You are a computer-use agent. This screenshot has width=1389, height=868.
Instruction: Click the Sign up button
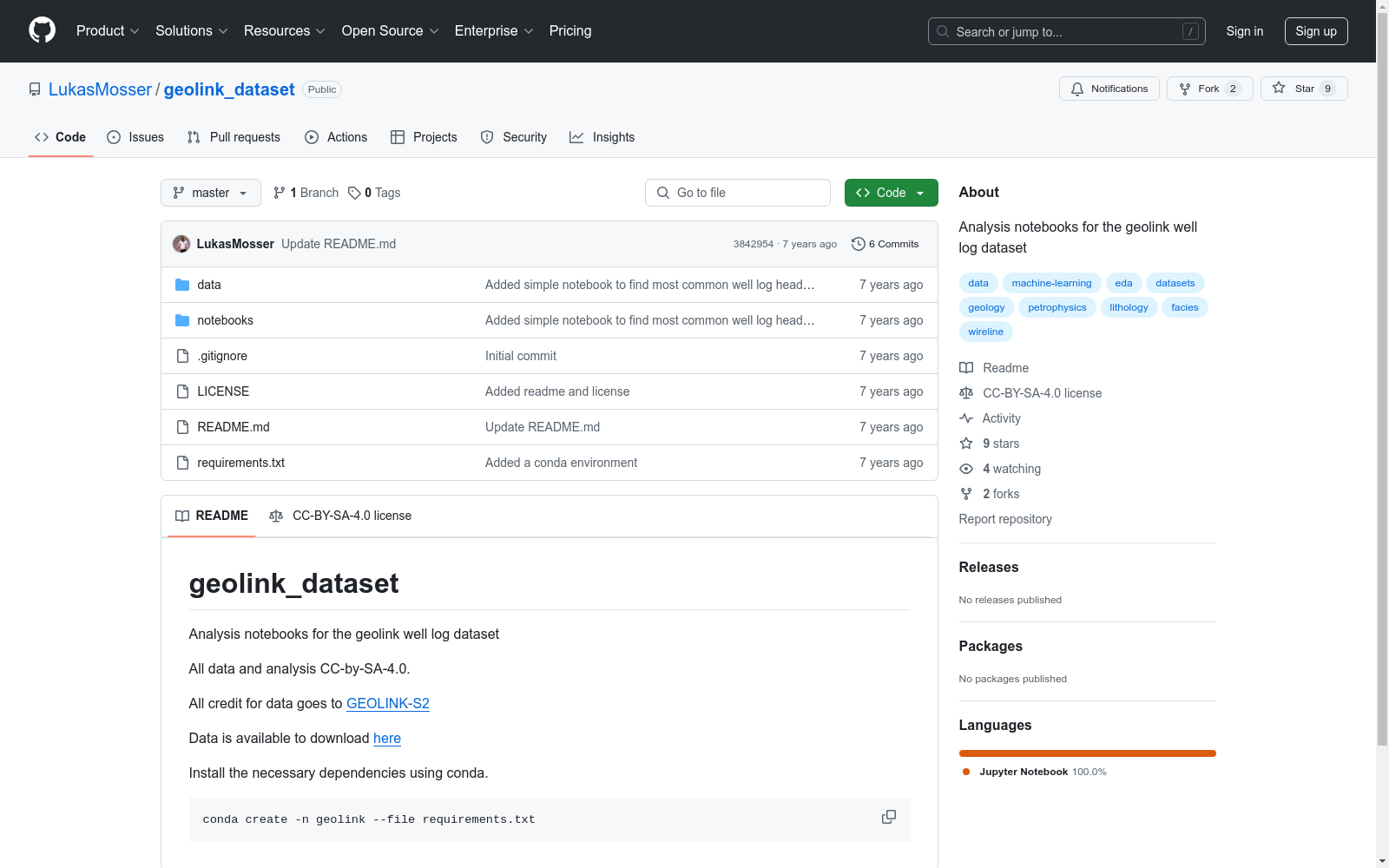coord(1316,31)
